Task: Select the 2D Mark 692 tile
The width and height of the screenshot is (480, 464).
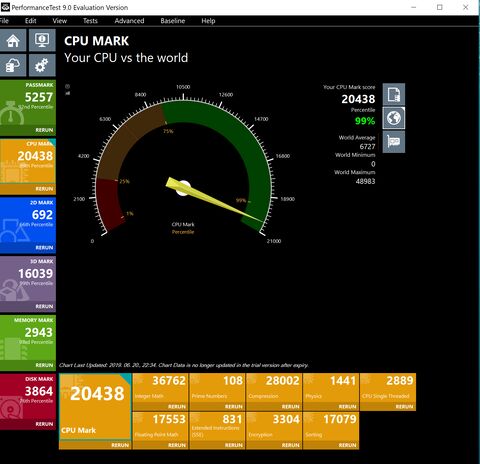Action: tap(28, 221)
